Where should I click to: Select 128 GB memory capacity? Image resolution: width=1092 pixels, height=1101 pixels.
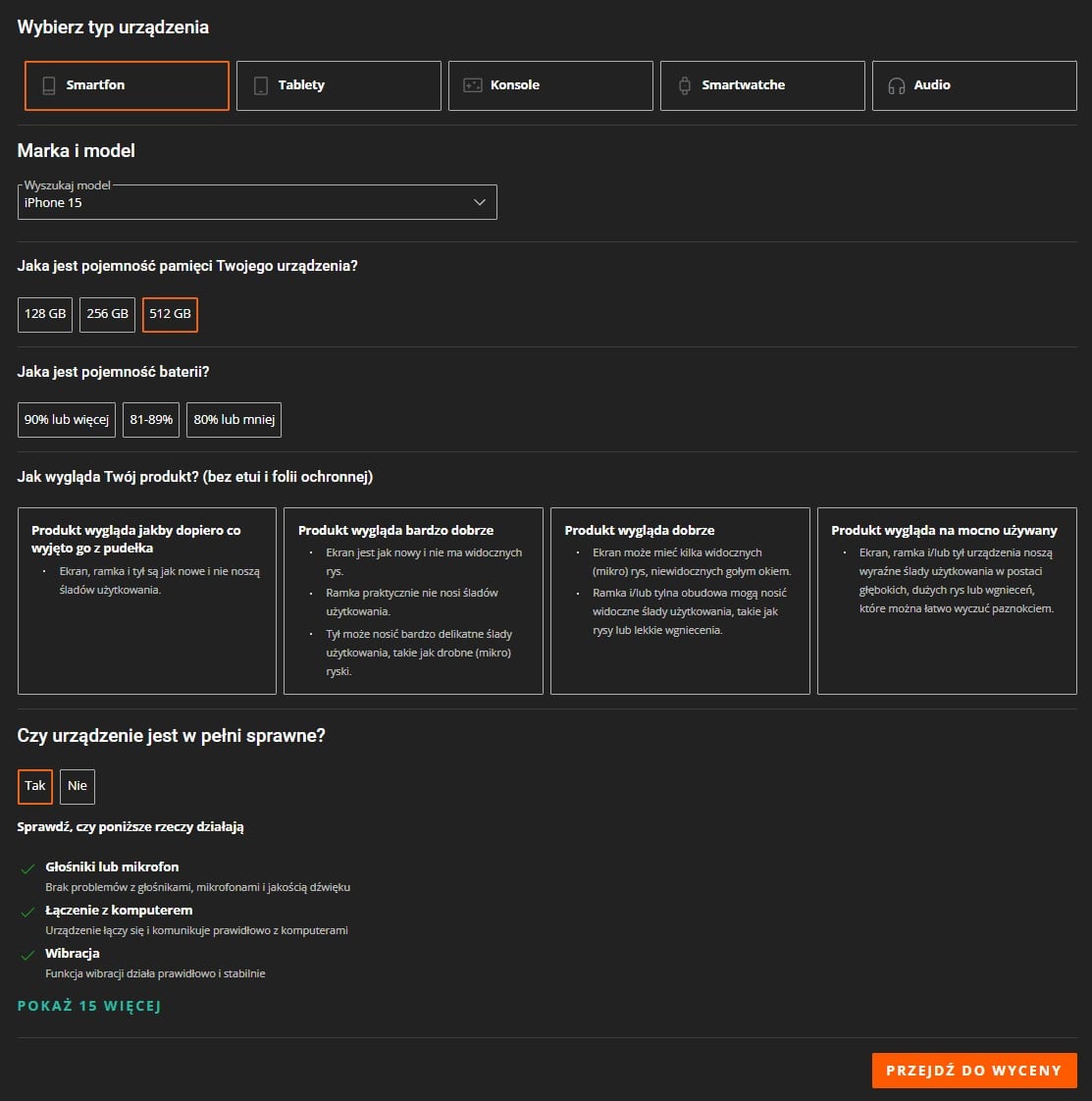45,314
